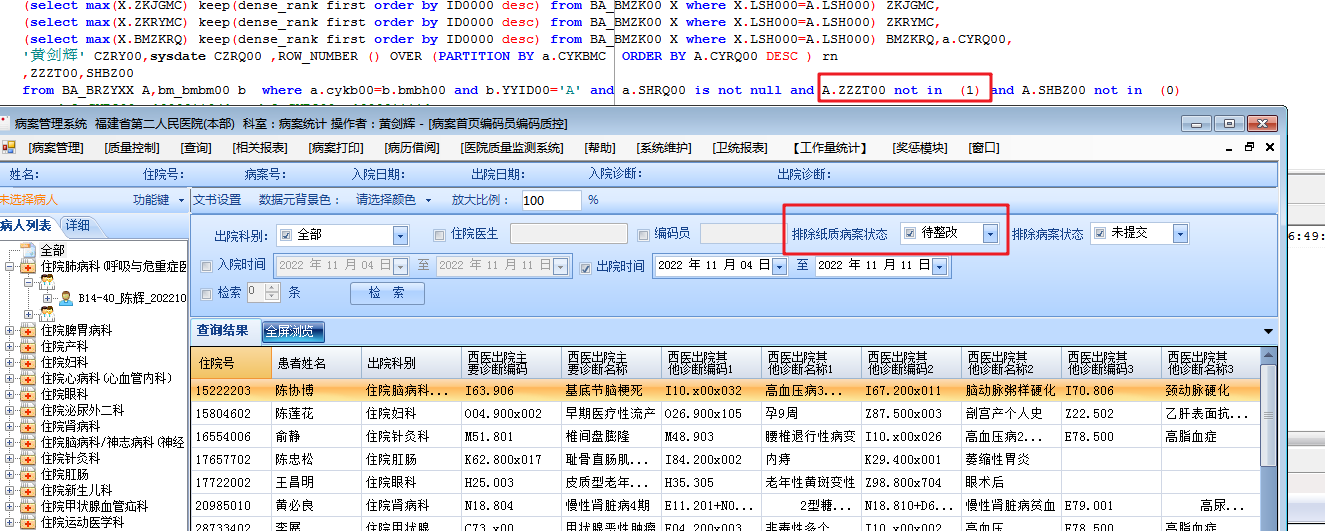1325x531 pixels.
Task: Open the 未提交 status dropdown arrow
Action: click(x=1180, y=234)
